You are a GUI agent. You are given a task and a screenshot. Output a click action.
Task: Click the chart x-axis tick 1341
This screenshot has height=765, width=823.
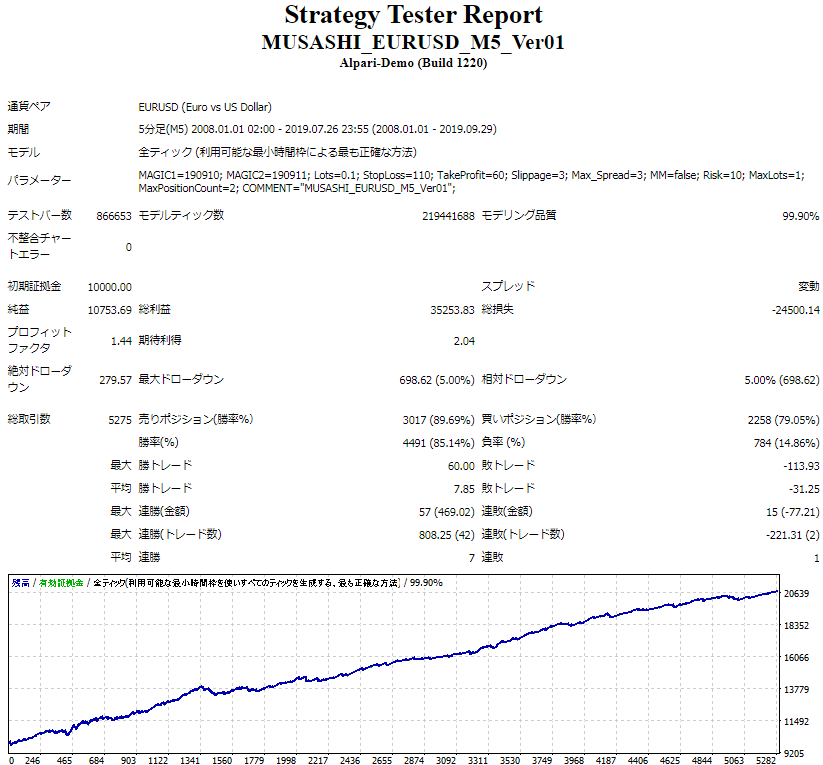(190, 760)
